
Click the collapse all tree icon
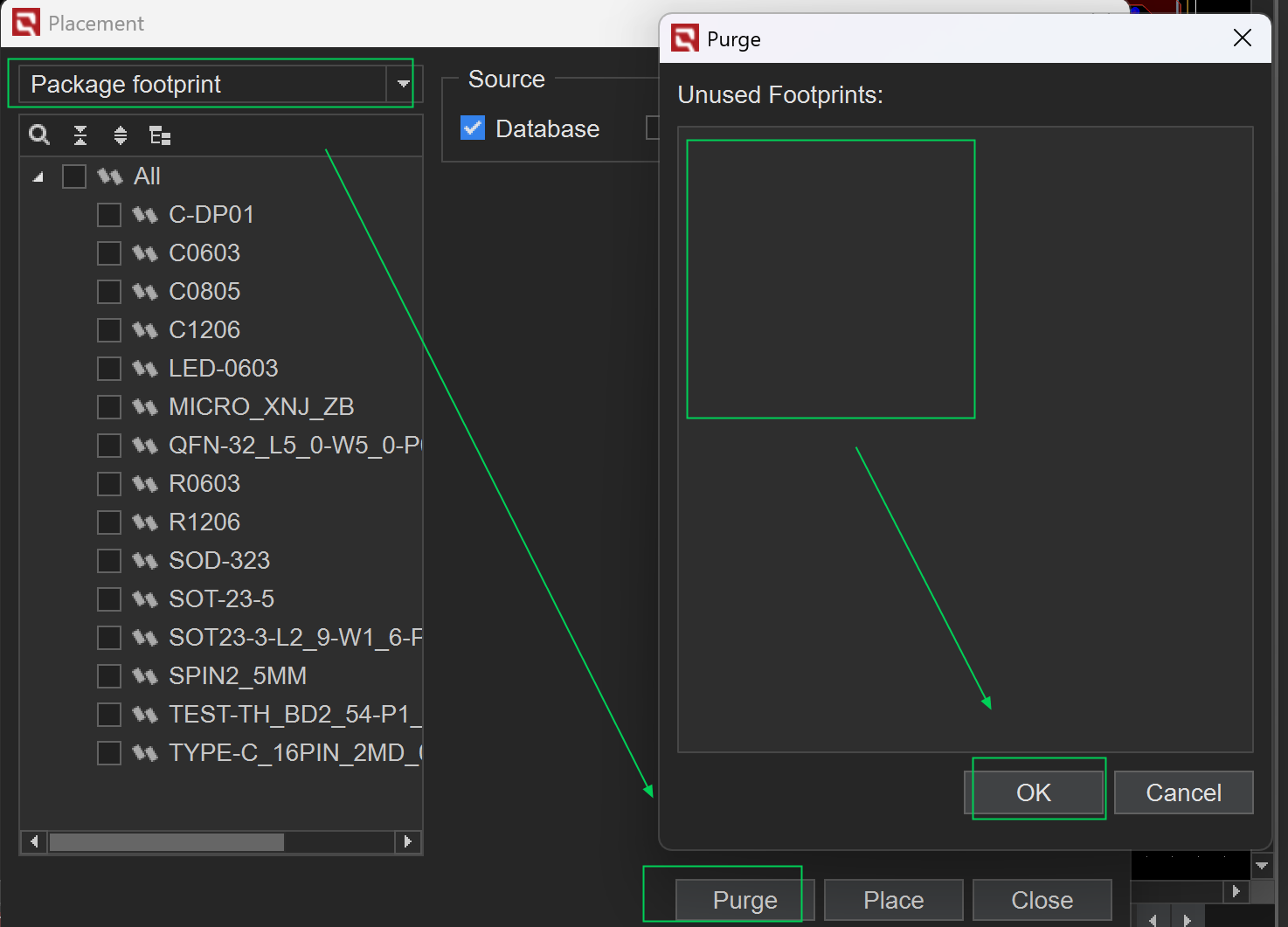coord(80,135)
